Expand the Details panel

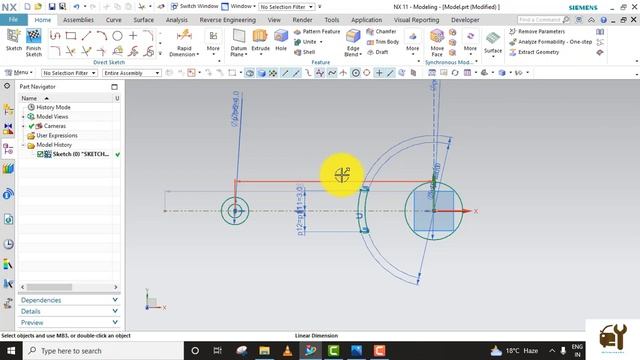coord(69,311)
